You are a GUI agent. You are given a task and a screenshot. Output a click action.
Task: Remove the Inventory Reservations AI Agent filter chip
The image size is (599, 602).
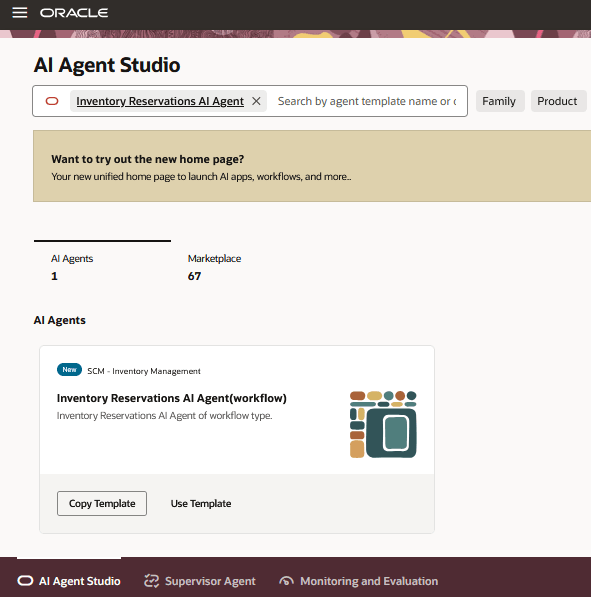pos(256,101)
